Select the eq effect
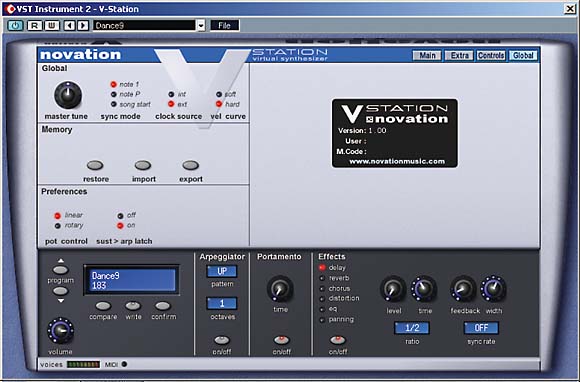 pyautogui.click(x=322, y=309)
